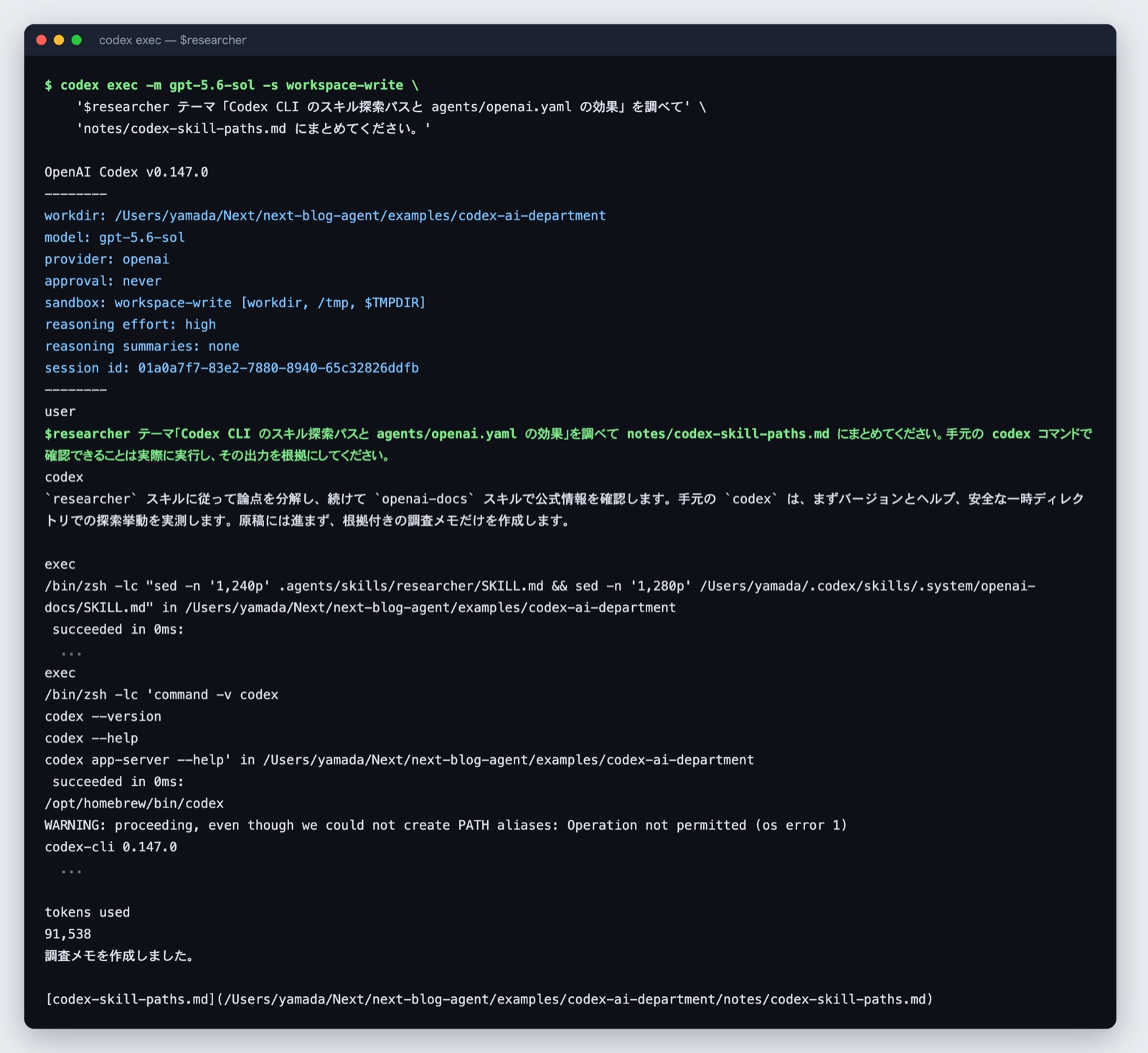Click the 'codex app-server --help' line

(x=399, y=760)
